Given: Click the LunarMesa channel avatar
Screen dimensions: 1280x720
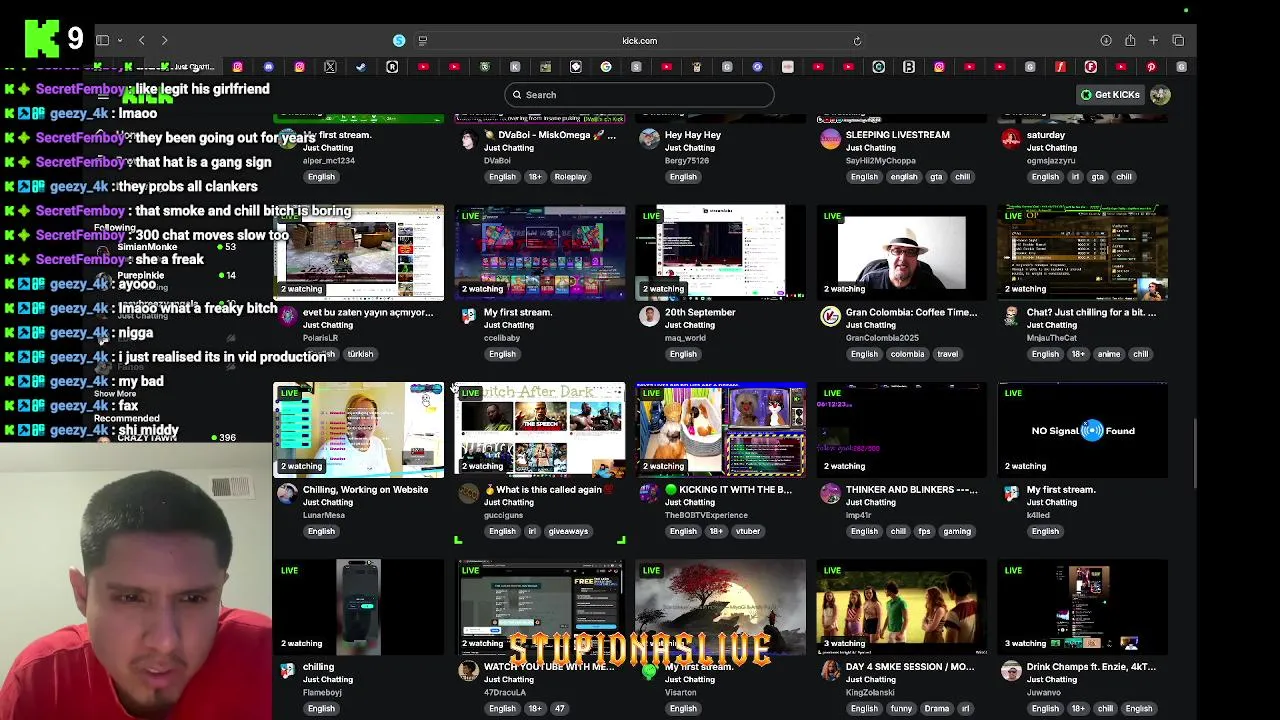Looking at the screenshot, I should coord(287,493).
